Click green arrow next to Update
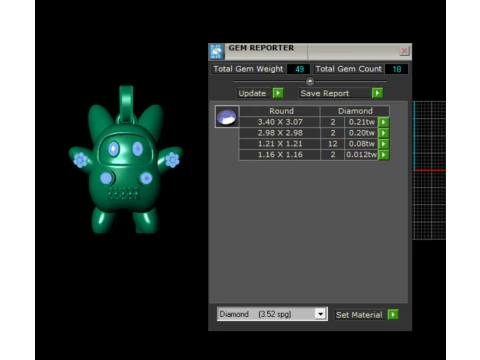Image resolution: width=480 pixels, height=360 pixels. 278,93
